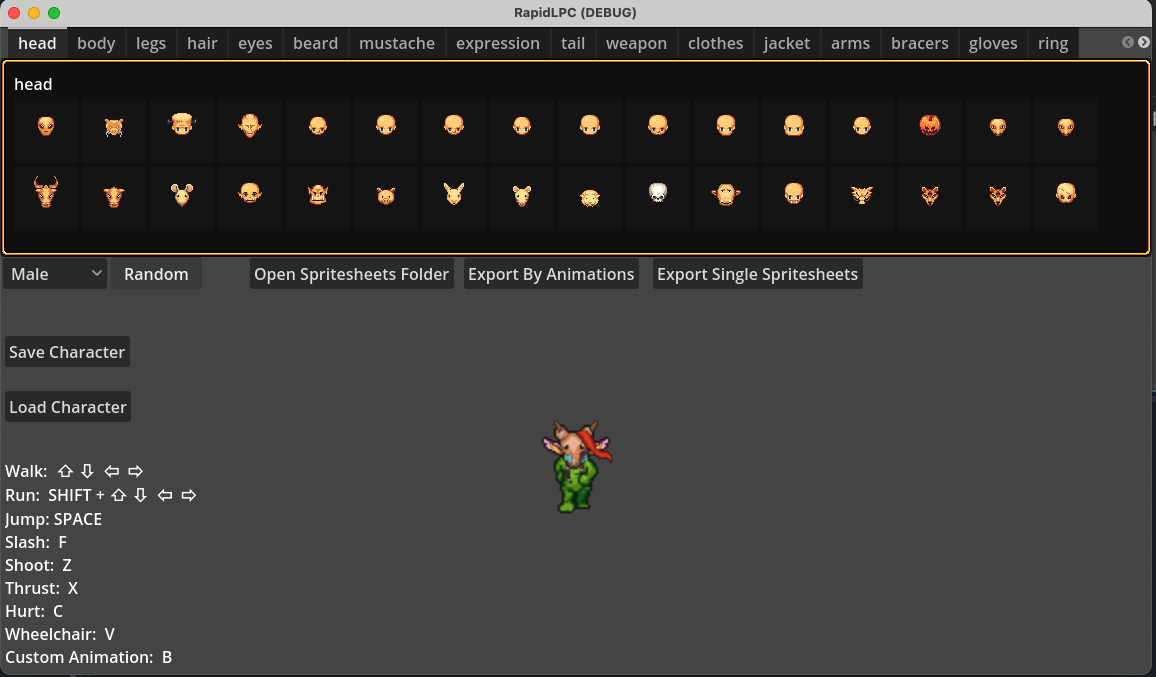Click the 'head' panel heading label
This screenshot has height=677, width=1156.
[33, 84]
